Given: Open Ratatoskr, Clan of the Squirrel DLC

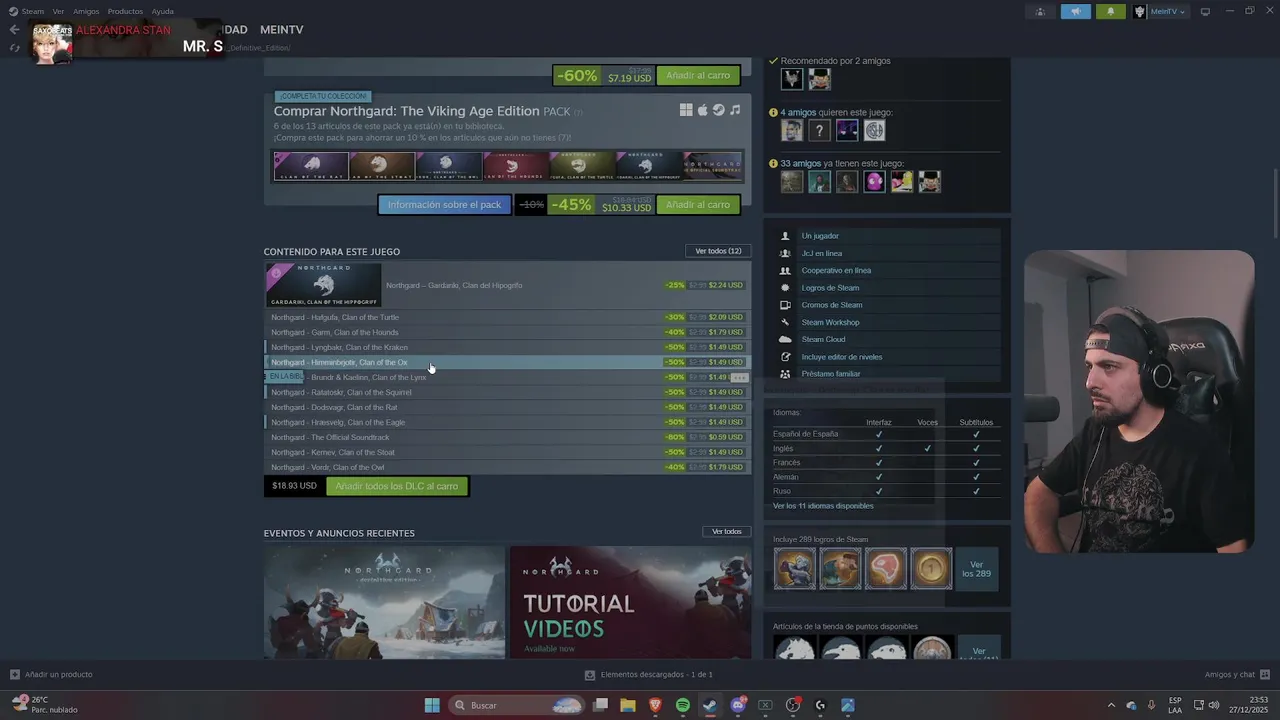Looking at the screenshot, I should (507, 392).
